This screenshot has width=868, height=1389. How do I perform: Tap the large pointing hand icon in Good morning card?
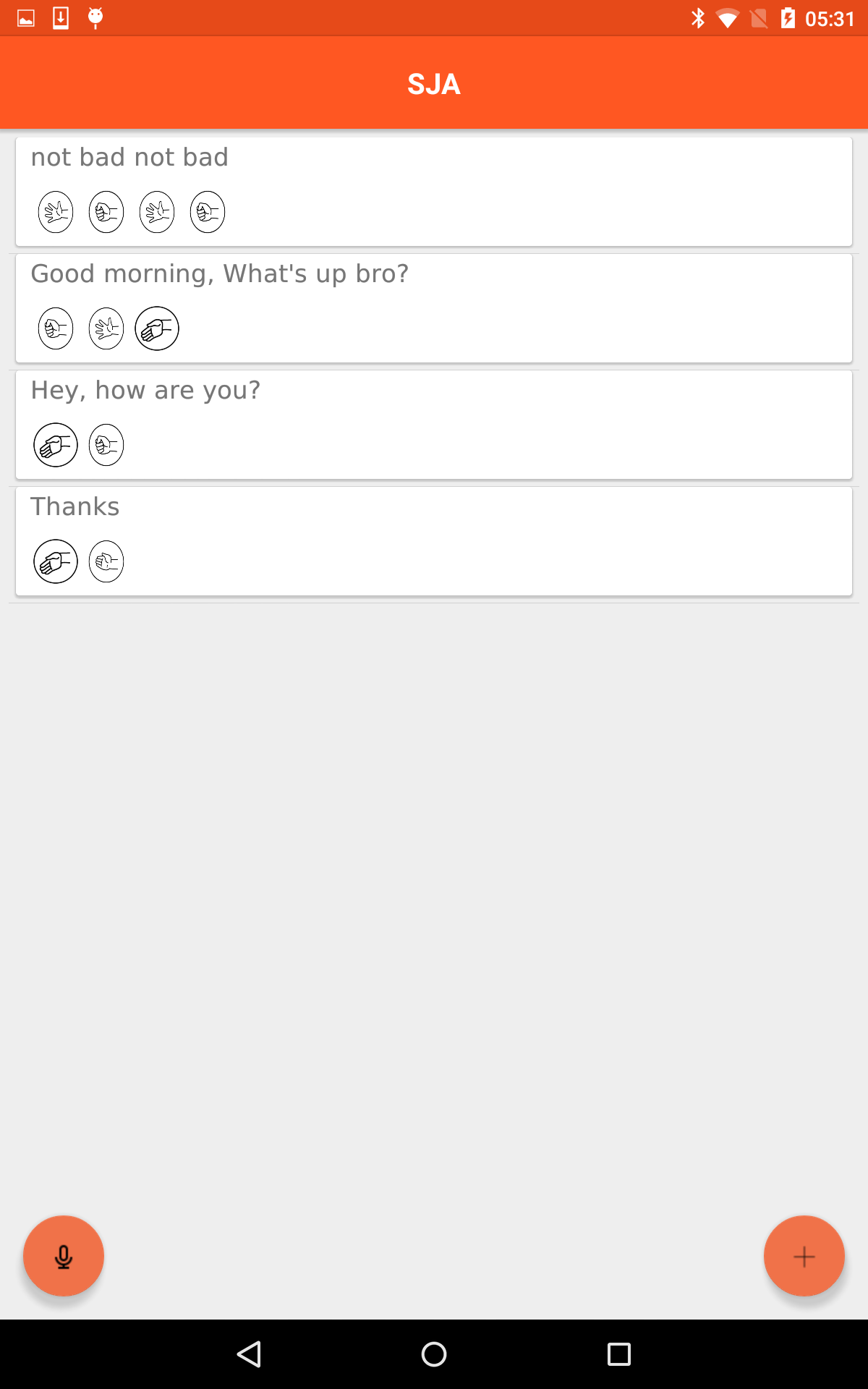click(x=157, y=328)
